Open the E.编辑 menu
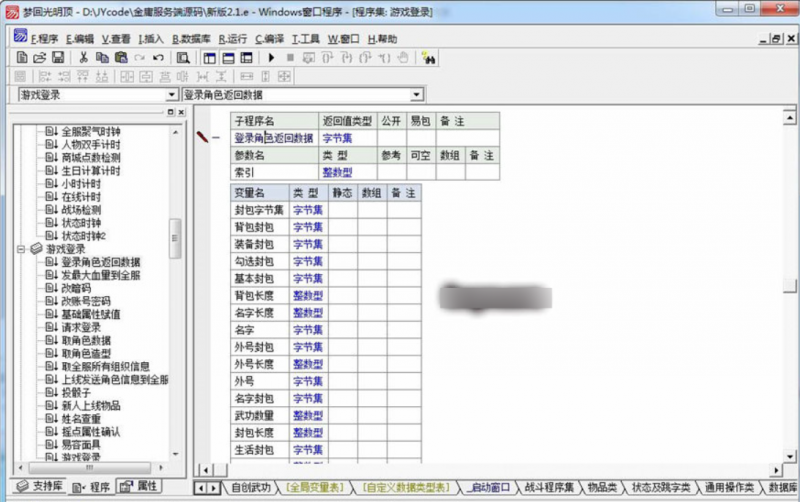This screenshot has width=800, height=502. coord(80,39)
